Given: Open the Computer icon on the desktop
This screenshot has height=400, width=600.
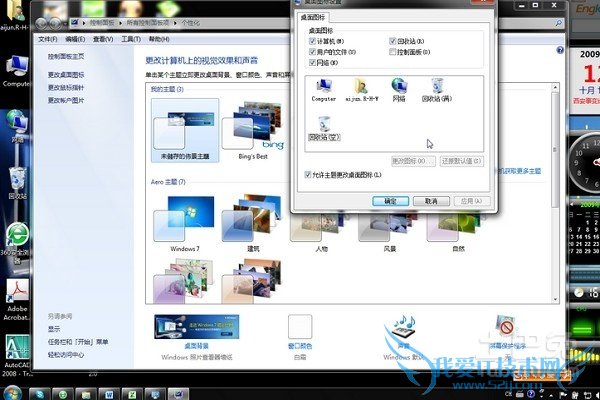Looking at the screenshot, I should [16, 72].
